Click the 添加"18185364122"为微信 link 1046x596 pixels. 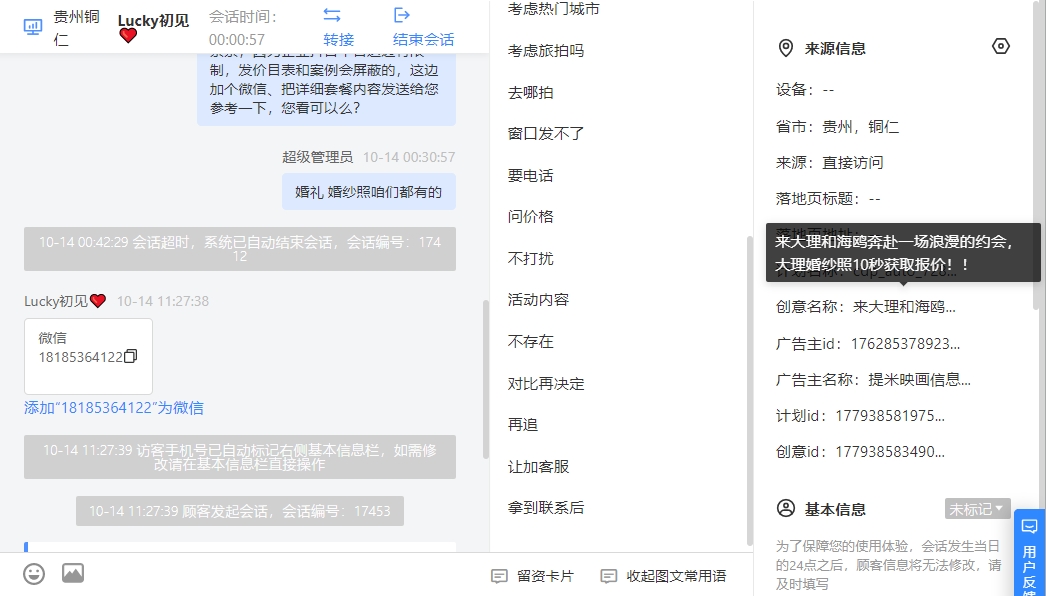tap(114, 408)
